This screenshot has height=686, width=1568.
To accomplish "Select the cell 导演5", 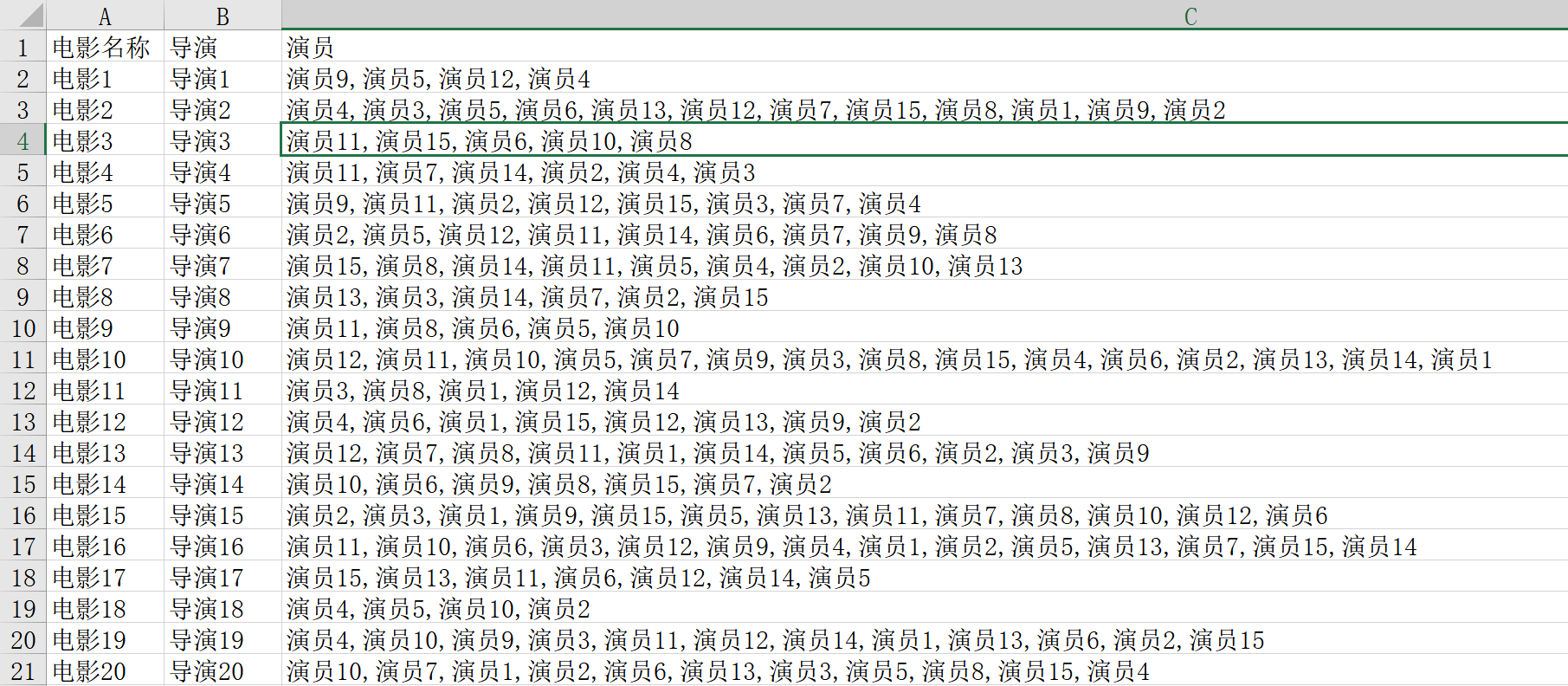I will click(x=223, y=203).
